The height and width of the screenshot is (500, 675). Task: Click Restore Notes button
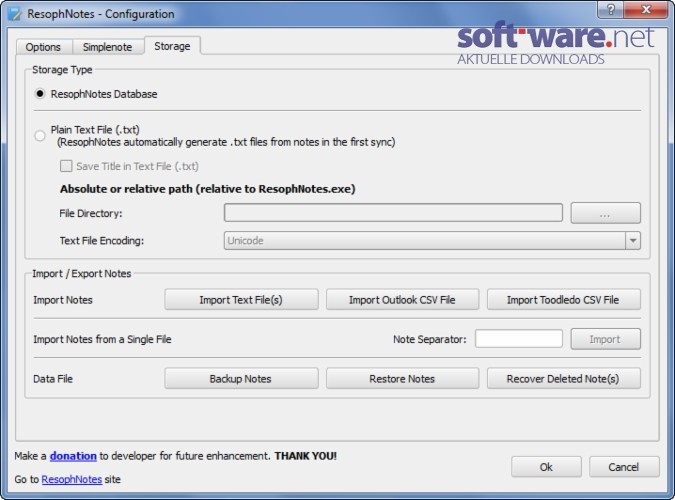pyautogui.click(x=402, y=379)
